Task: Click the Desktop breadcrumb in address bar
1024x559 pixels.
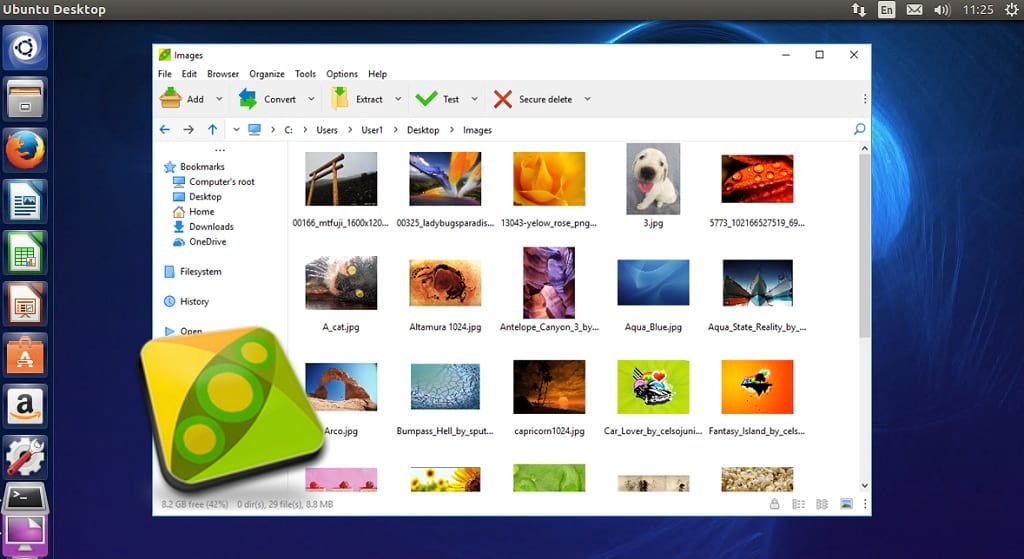Action: coord(423,130)
